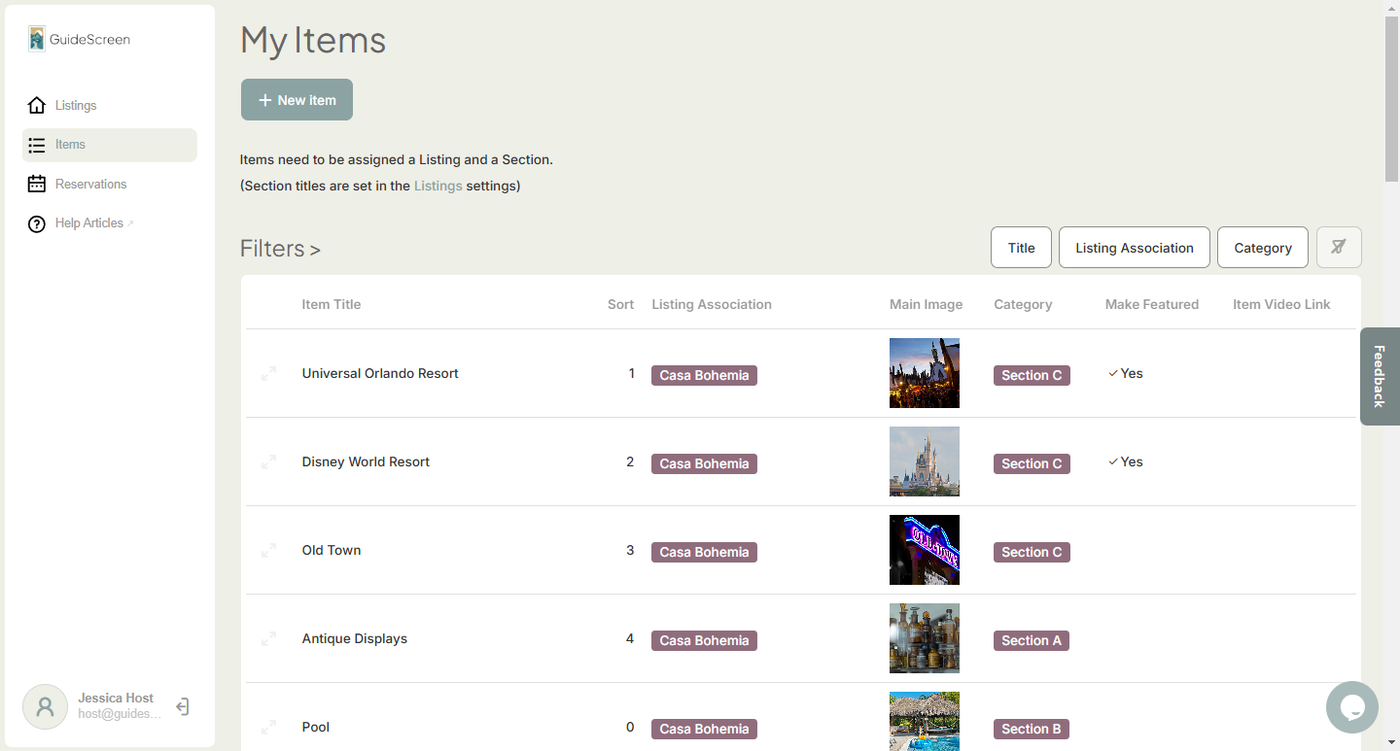1400x751 pixels.
Task: Click the New item button
Action: pos(297,100)
